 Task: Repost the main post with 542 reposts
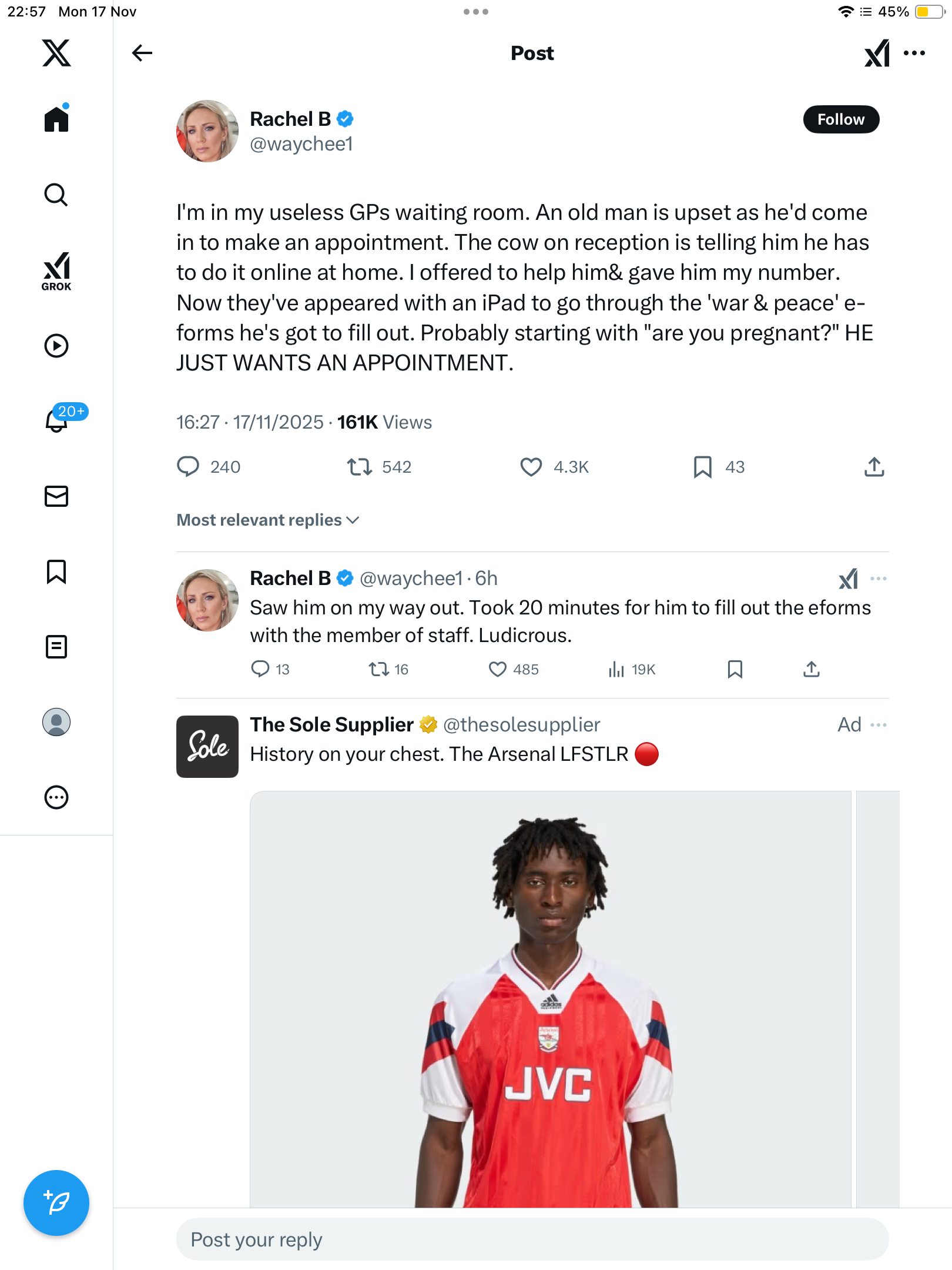[x=359, y=467]
